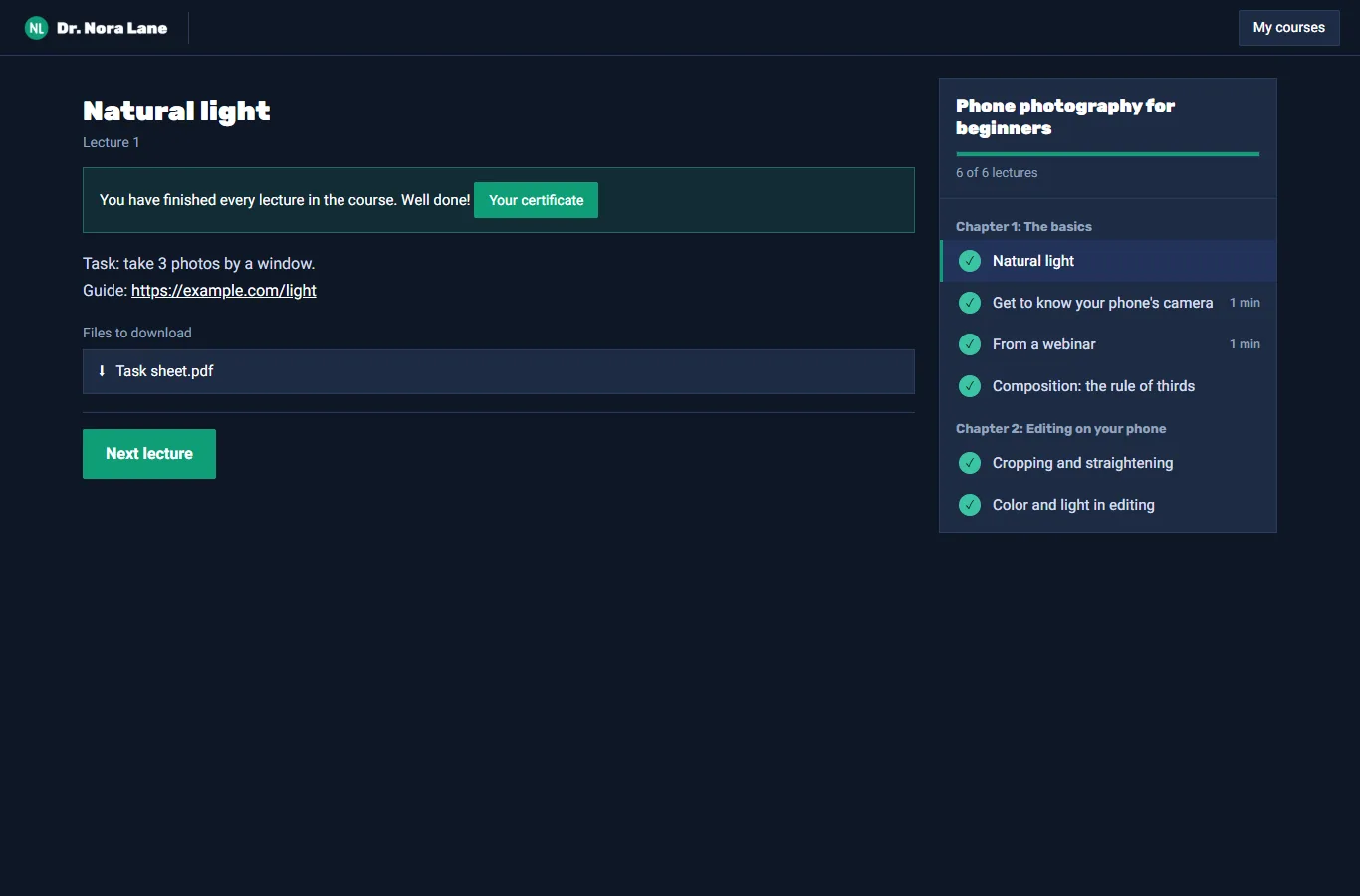Go to Cropping and straightening lecture
The image size is (1360, 896).
pos(1108,463)
